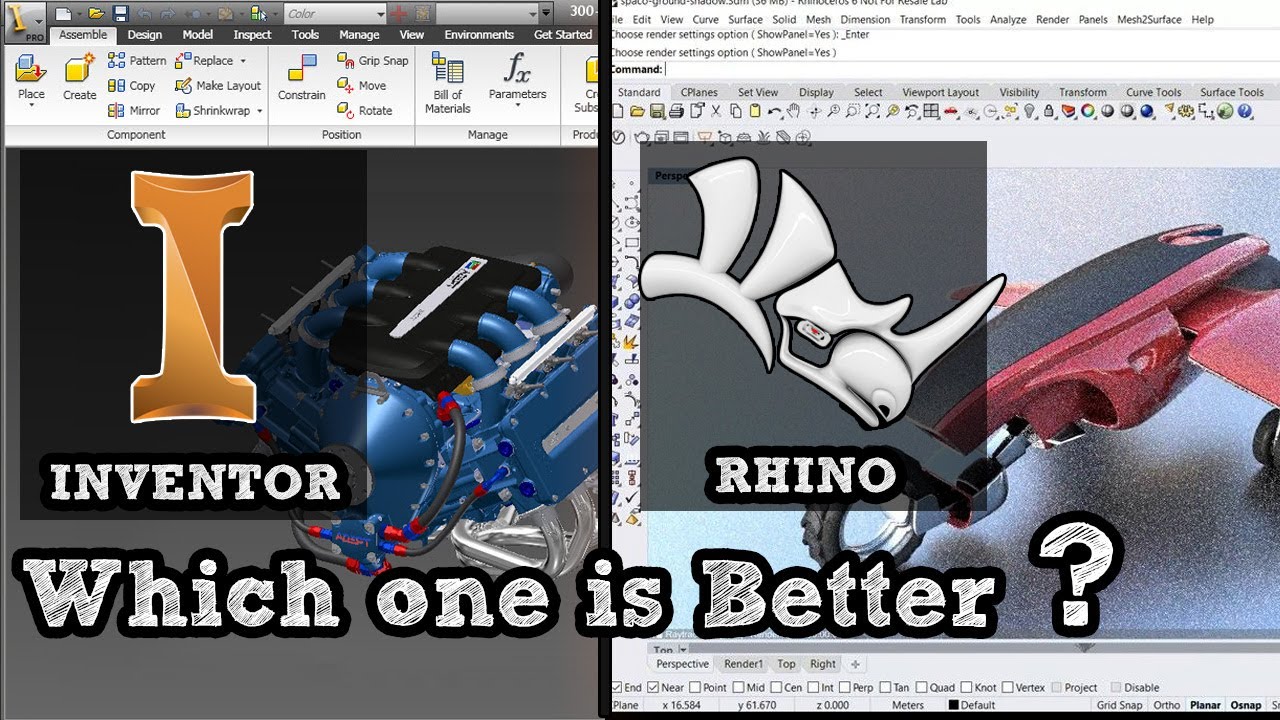The height and width of the screenshot is (720, 1280).
Task: Click Open folder icon in Inventor quick access
Action: (96, 13)
